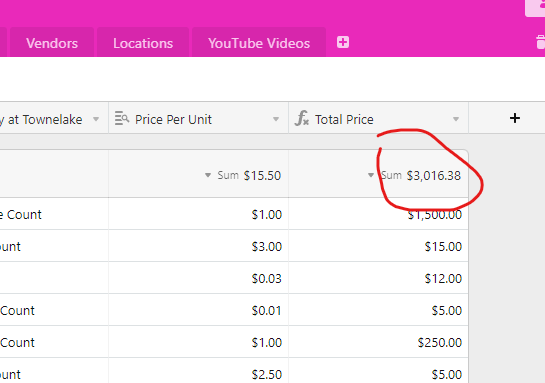Select the $15.00 total price cell
Image resolution: width=545 pixels, height=383 pixels.
[x=378, y=246]
